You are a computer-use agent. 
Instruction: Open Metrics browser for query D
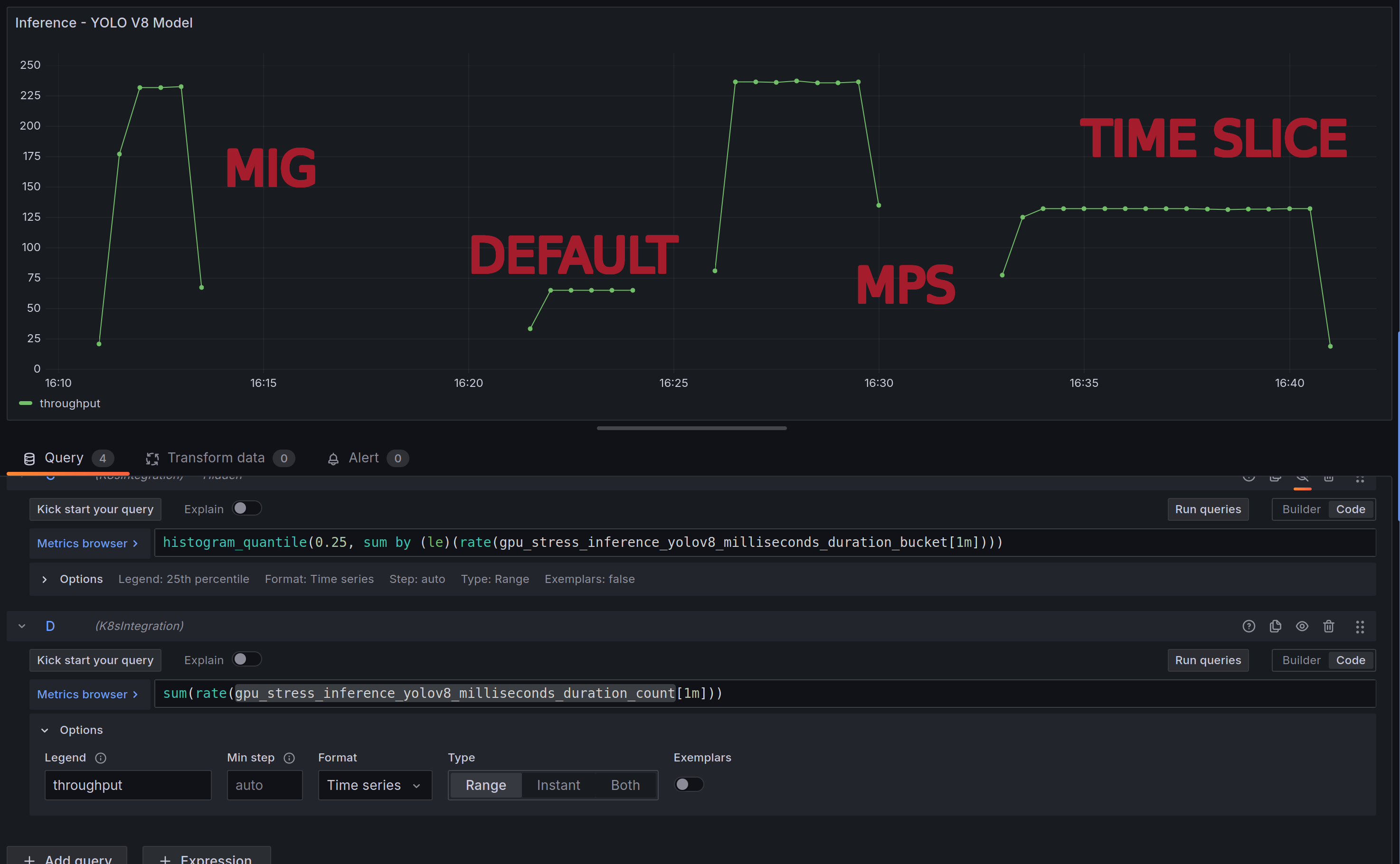click(89, 694)
